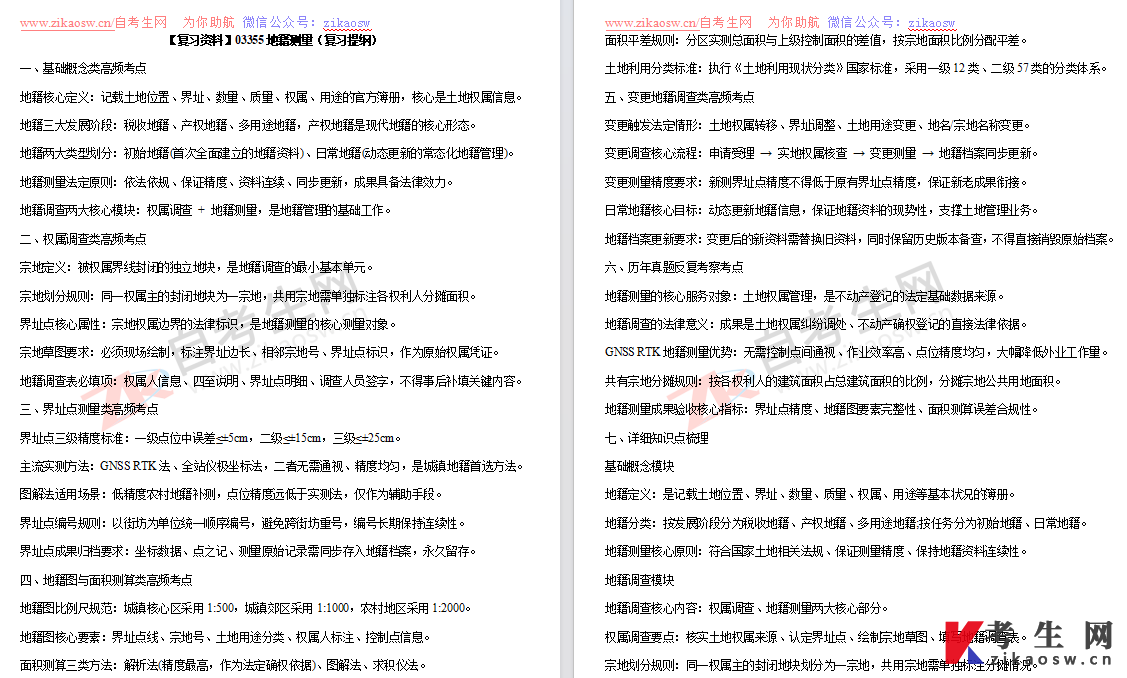
Task: Click the line starting '宗地定义'
Action: coord(196,267)
